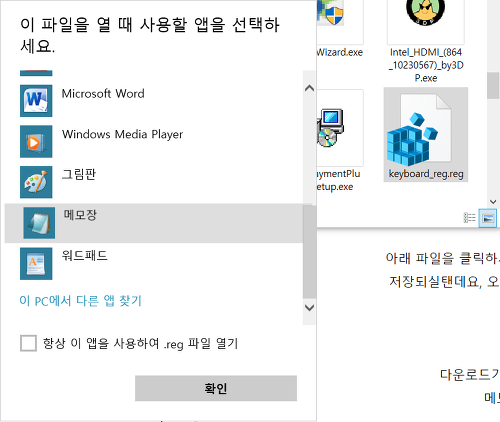Tick always use this app for .reg
The height and width of the screenshot is (422, 500).
coord(28,343)
